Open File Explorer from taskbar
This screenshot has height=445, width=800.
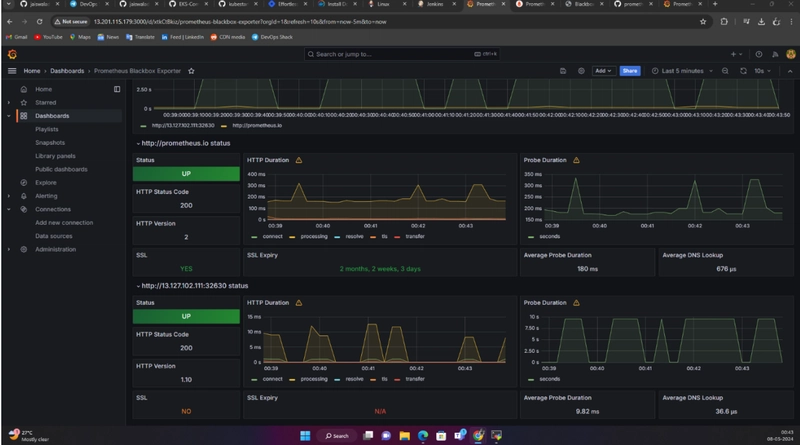click(405, 435)
